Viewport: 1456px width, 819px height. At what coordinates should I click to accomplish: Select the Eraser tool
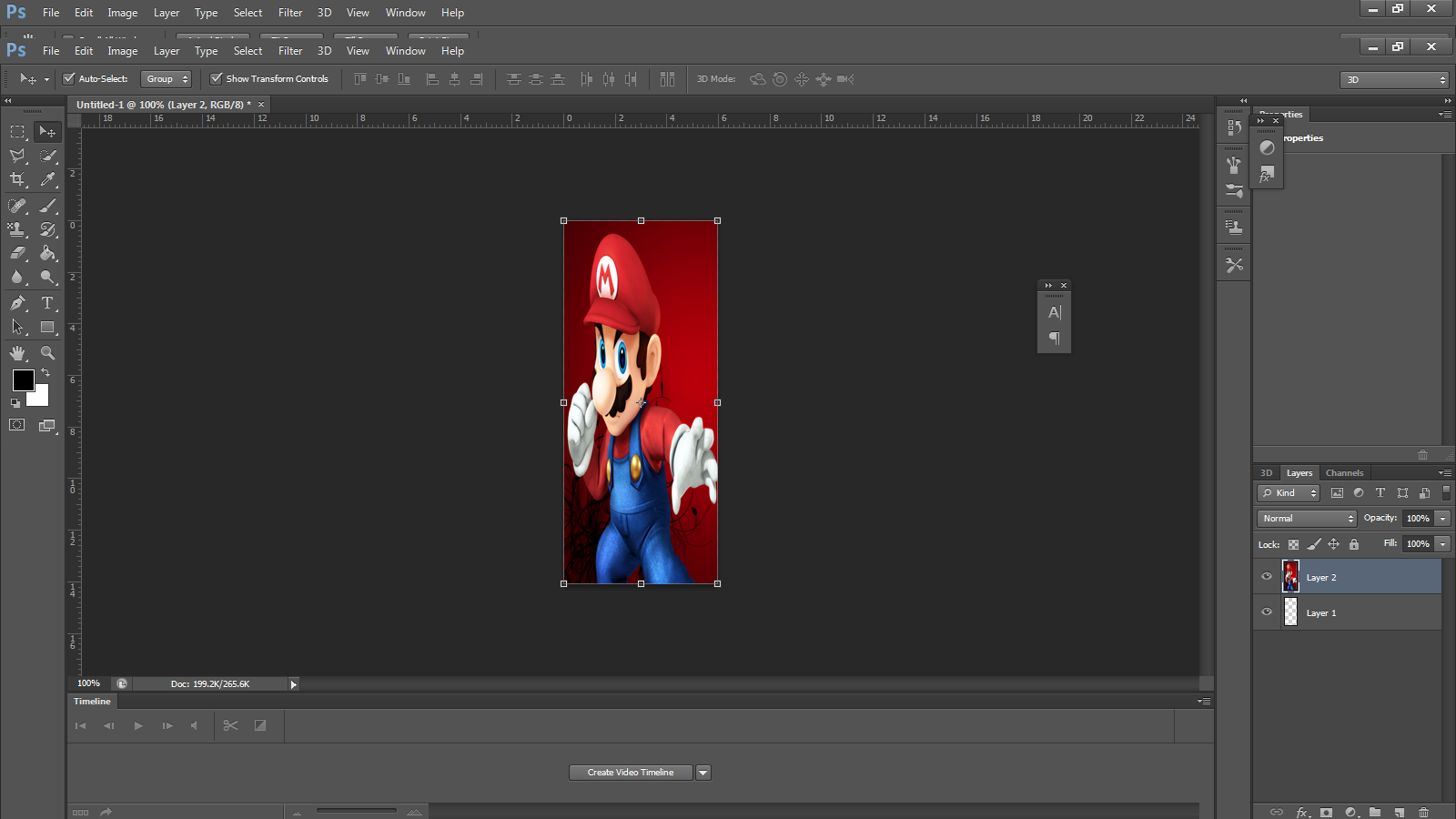point(17,253)
